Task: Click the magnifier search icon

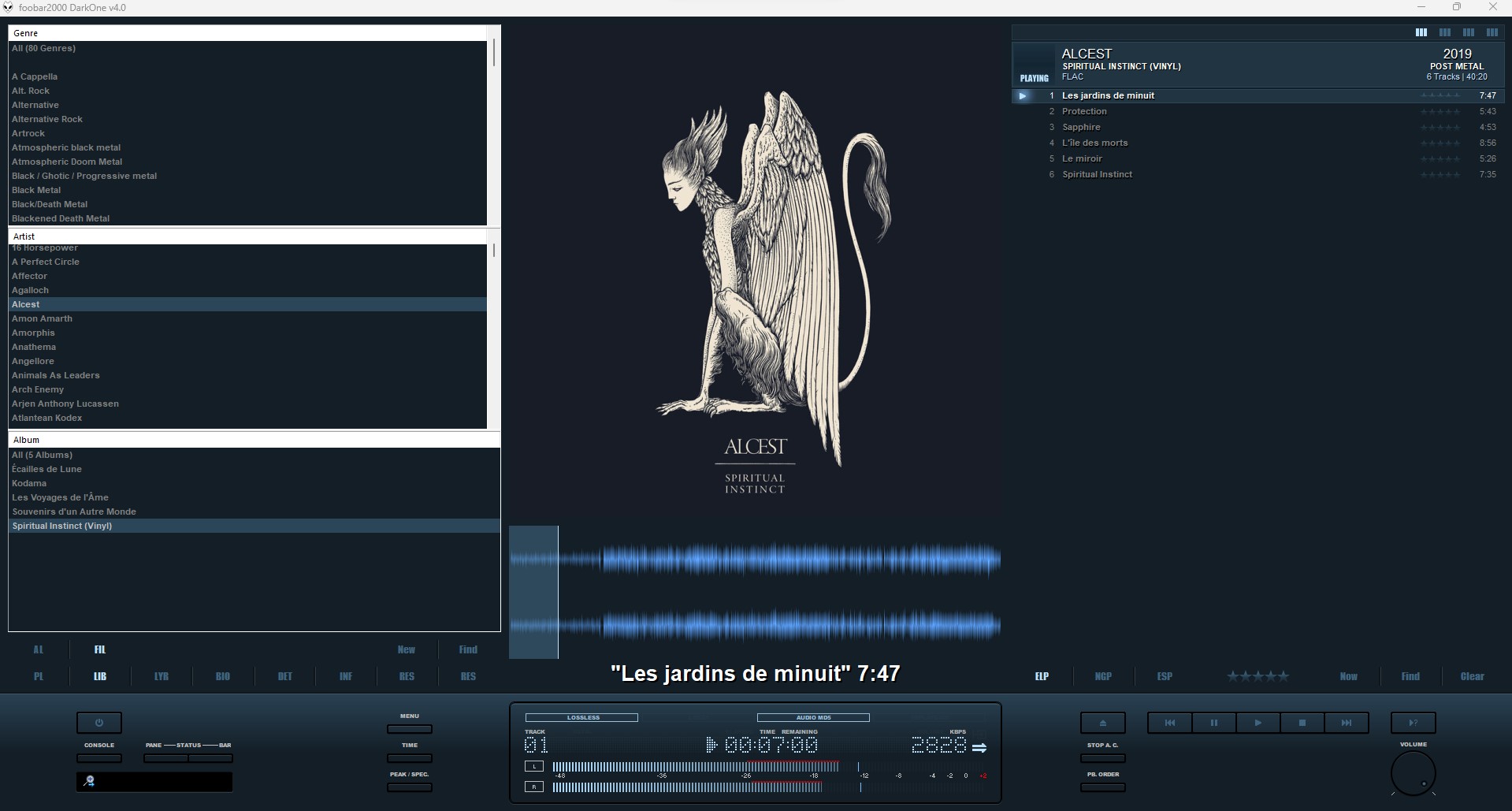Action: pos(90,781)
